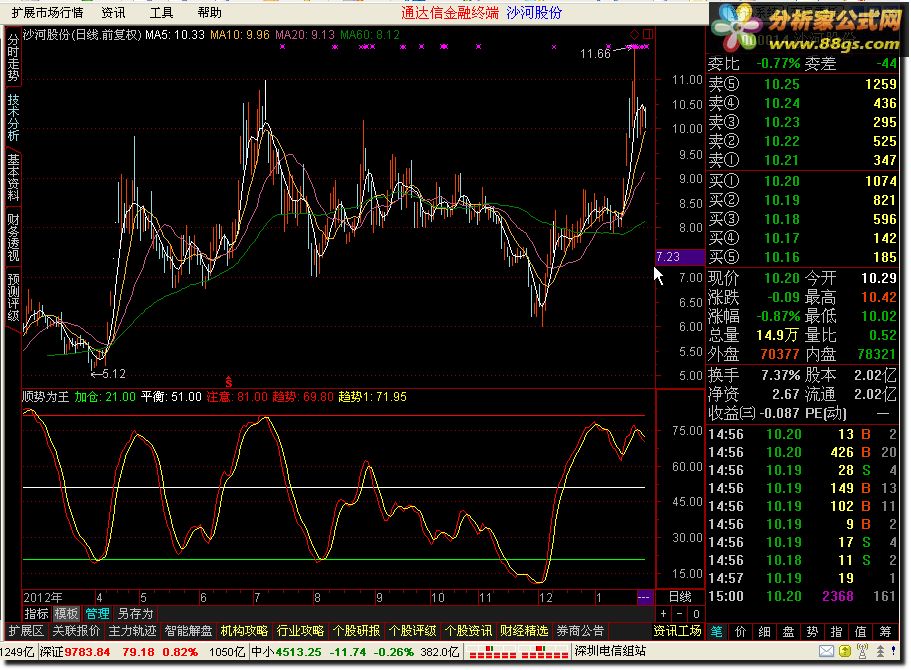Image resolution: width=911 pixels, height=670 pixels.
Task: Click the 管理 tab below the chart
Action: point(97,614)
